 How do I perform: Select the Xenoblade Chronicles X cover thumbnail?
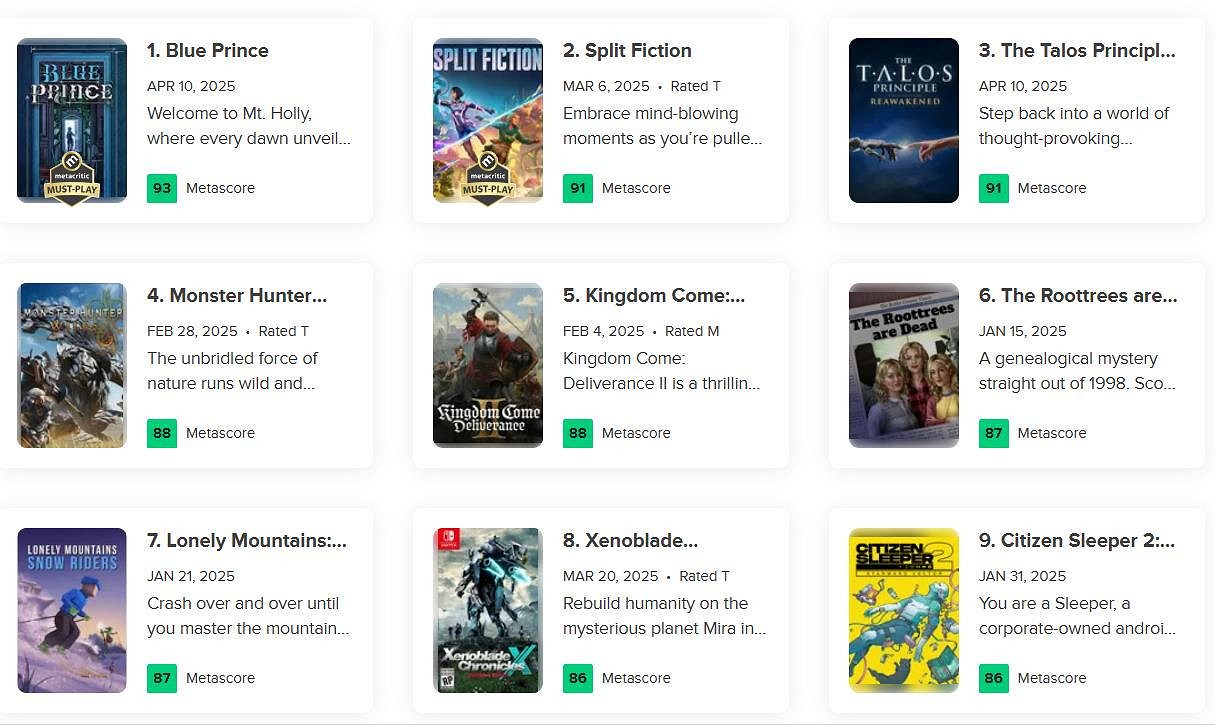point(488,610)
